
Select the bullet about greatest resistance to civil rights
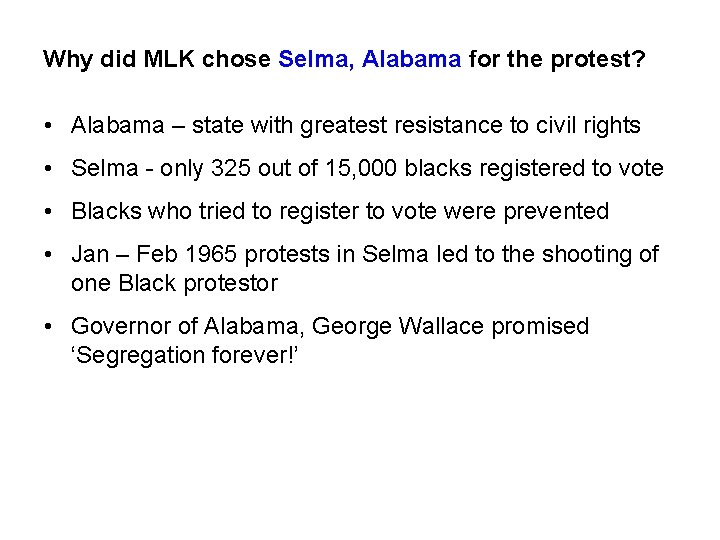(x=355, y=125)
